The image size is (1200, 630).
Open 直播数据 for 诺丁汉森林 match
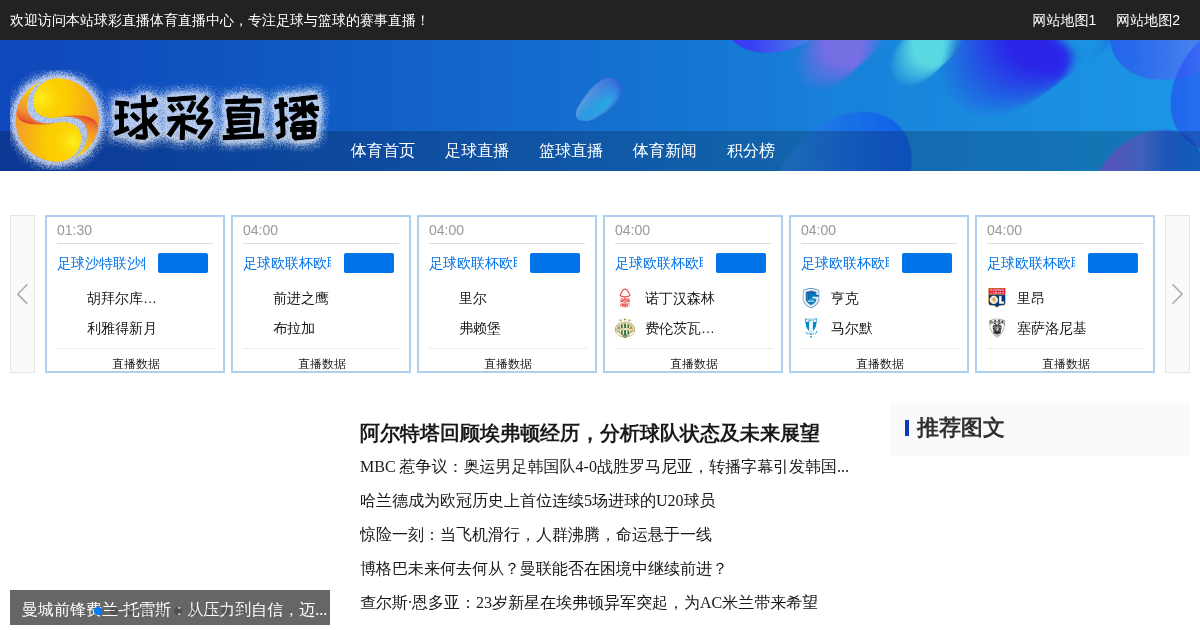tap(694, 364)
